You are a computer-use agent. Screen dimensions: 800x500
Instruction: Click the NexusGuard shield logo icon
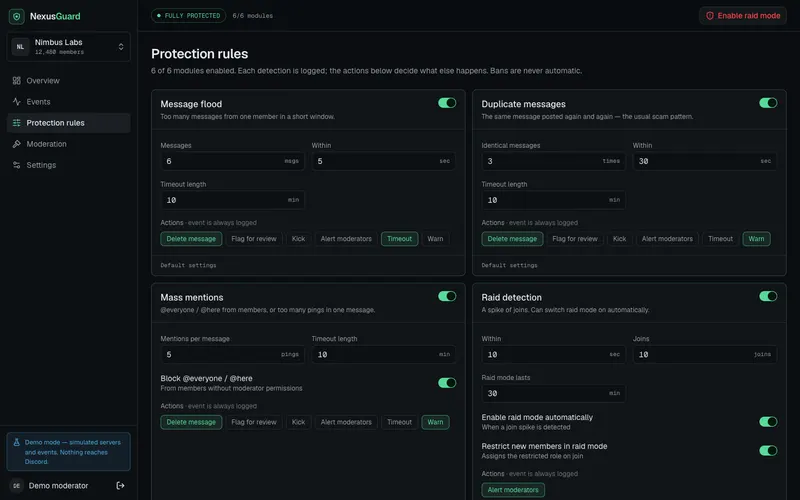pos(16,16)
